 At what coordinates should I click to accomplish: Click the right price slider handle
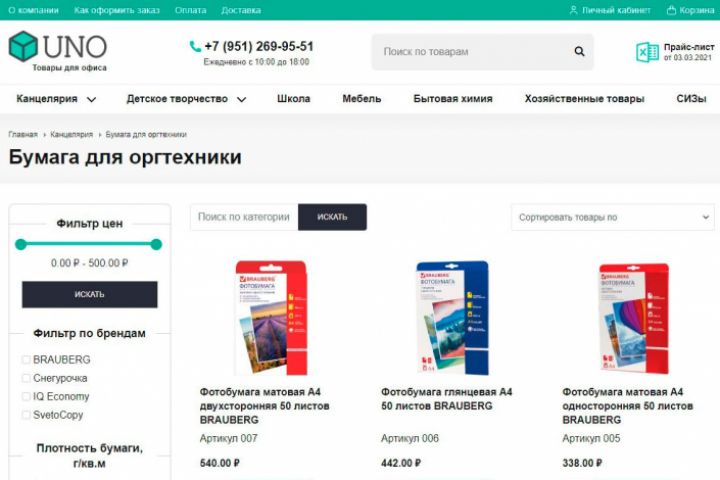point(156,244)
